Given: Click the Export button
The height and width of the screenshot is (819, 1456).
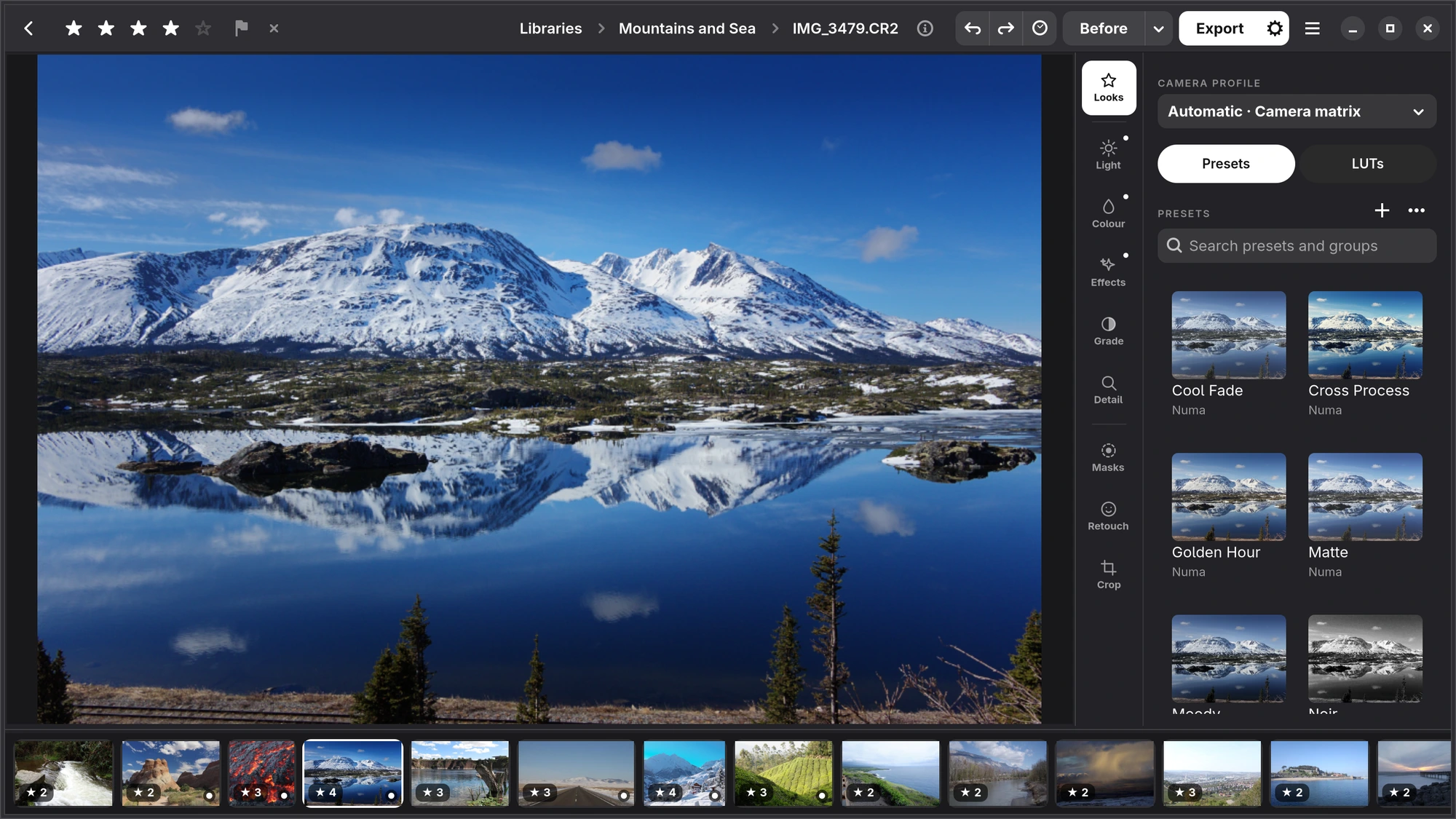Looking at the screenshot, I should click(1219, 28).
